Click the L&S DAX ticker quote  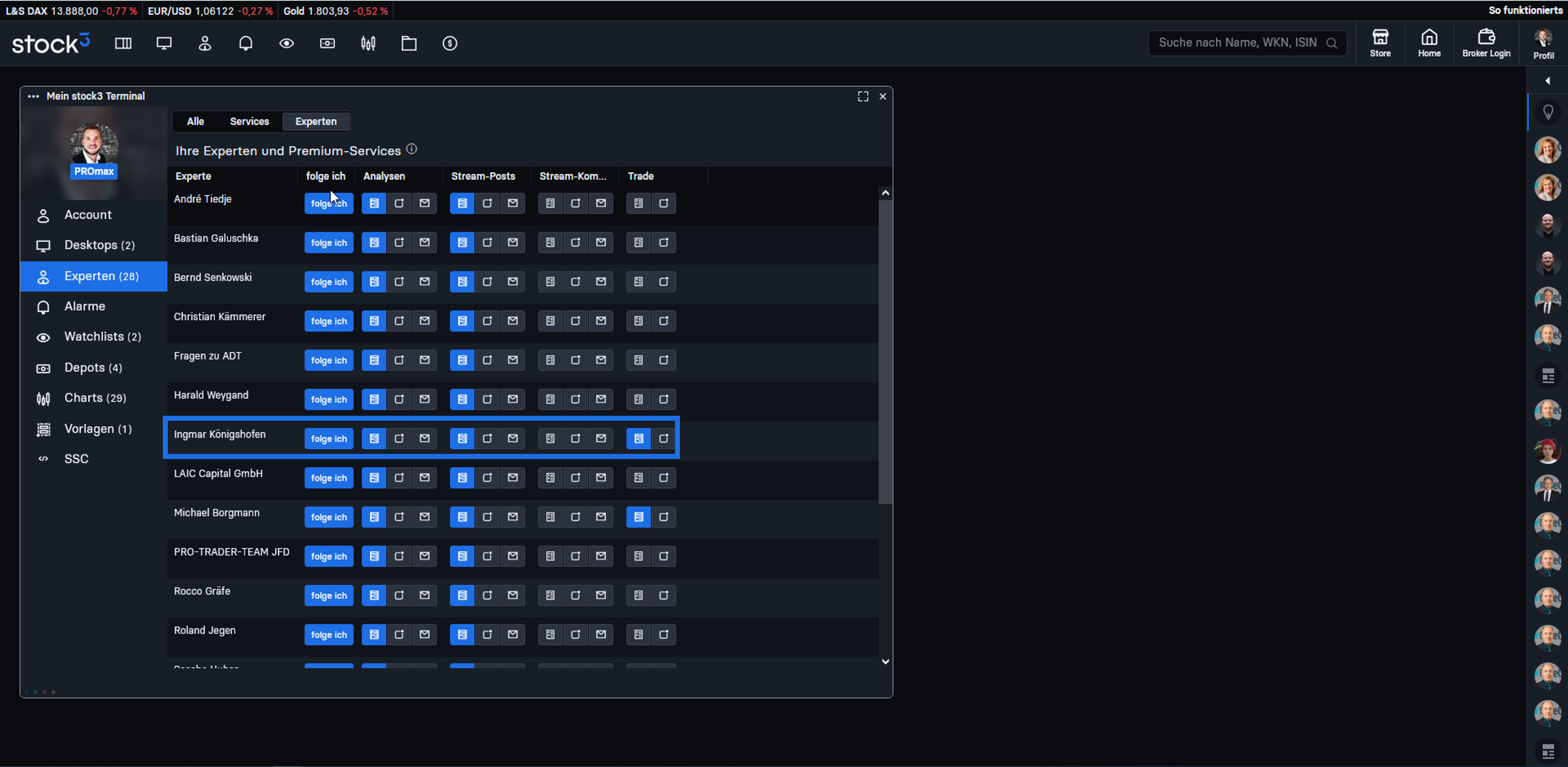click(x=71, y=11)
